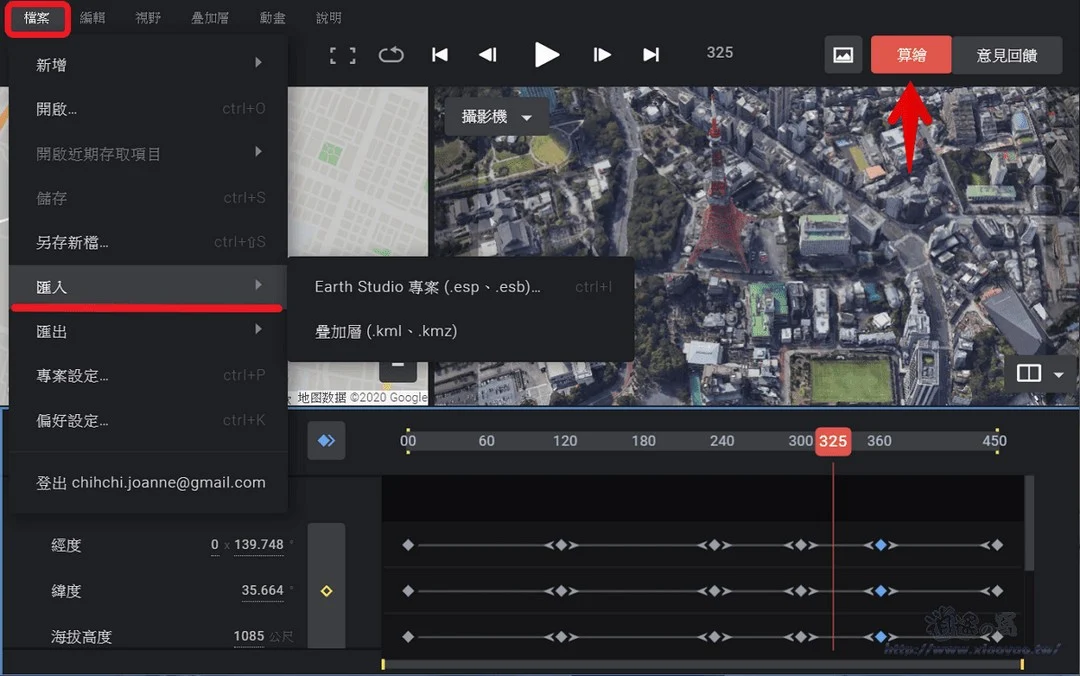The image size is (1080, 676).
Task: Click the current frame number 325 field
Action: 719,53
